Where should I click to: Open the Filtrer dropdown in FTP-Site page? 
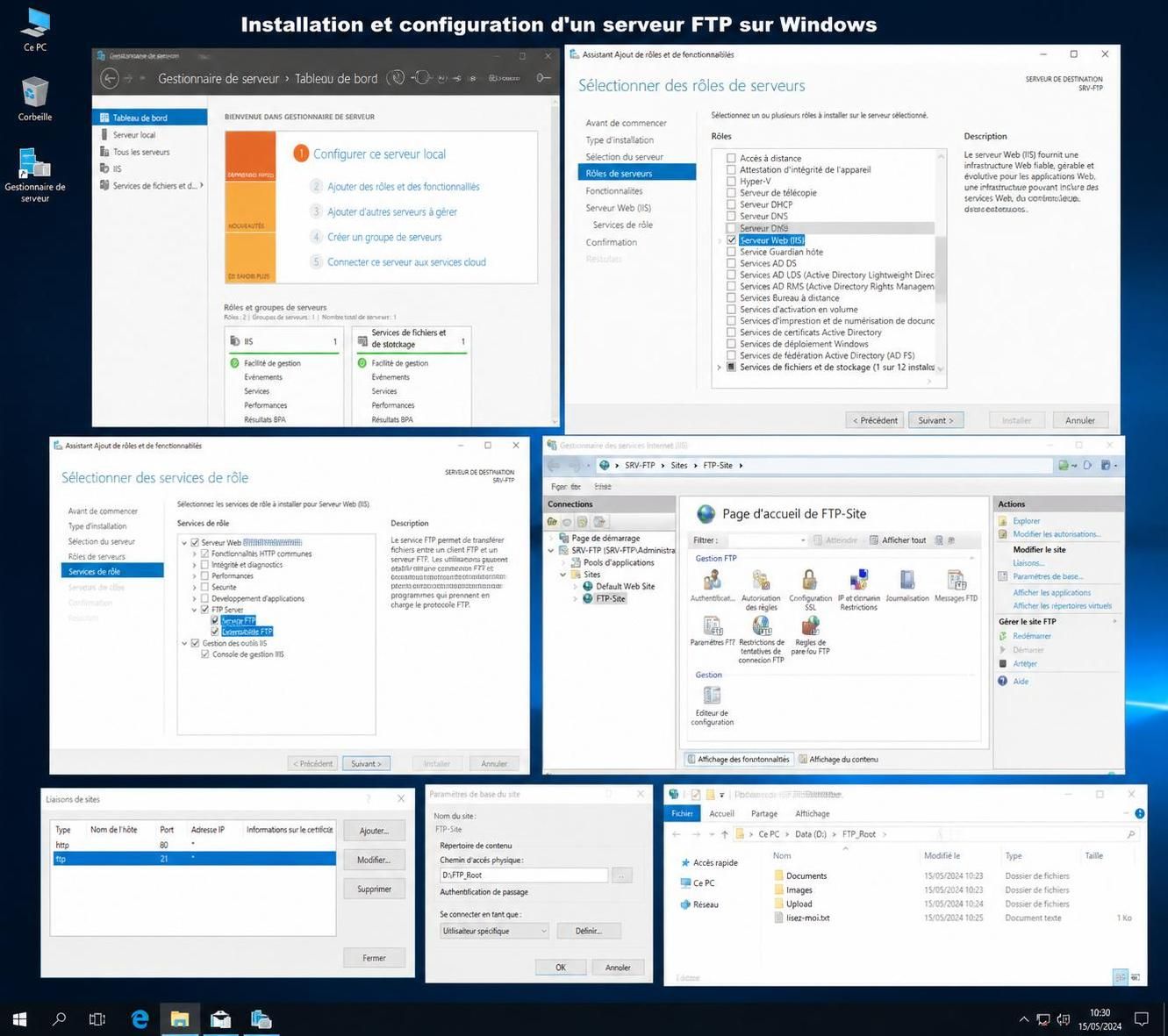(767, 540)
